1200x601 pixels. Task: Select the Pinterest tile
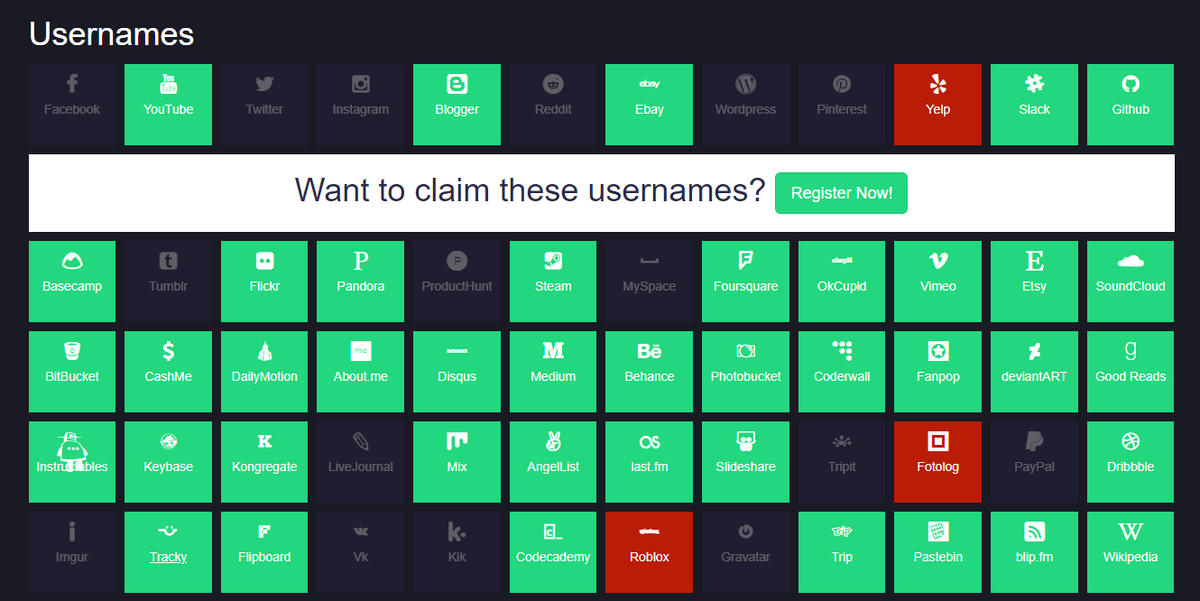tap(842, 105)
